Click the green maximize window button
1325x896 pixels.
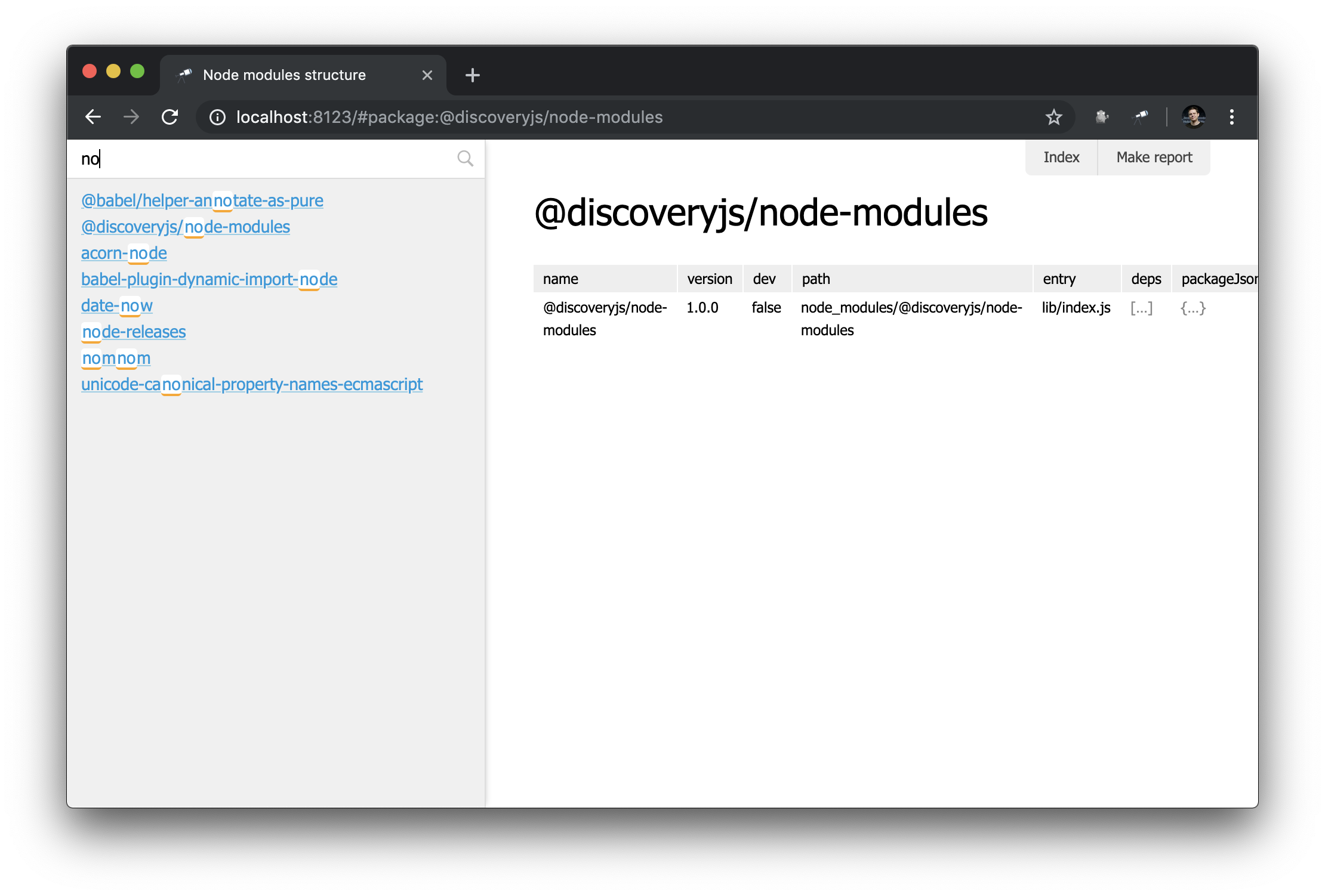click(137, 72)
